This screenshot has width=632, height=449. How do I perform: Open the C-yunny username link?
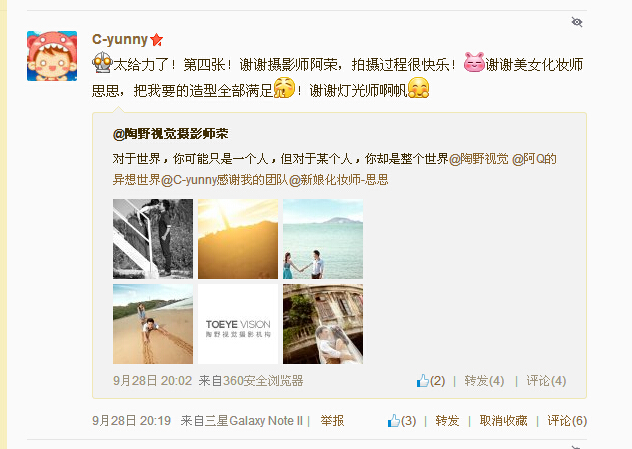(120, 39)
